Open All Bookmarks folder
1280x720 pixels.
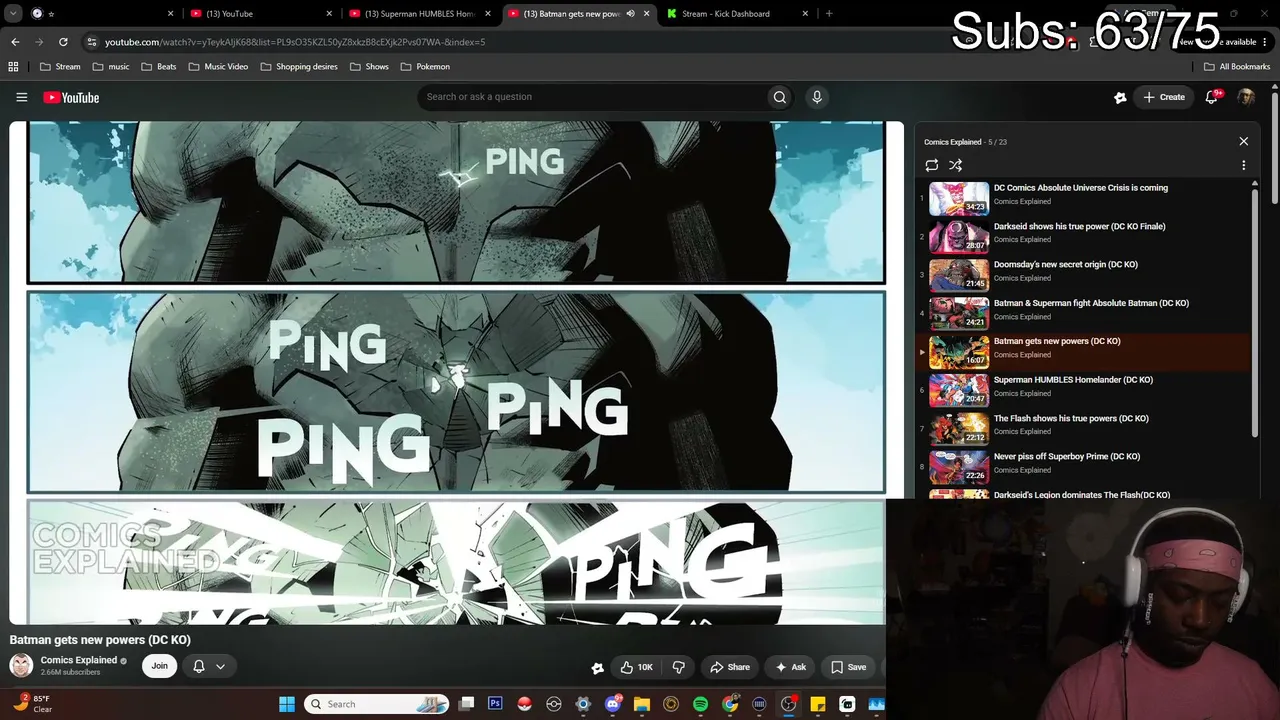[1237, 66]
